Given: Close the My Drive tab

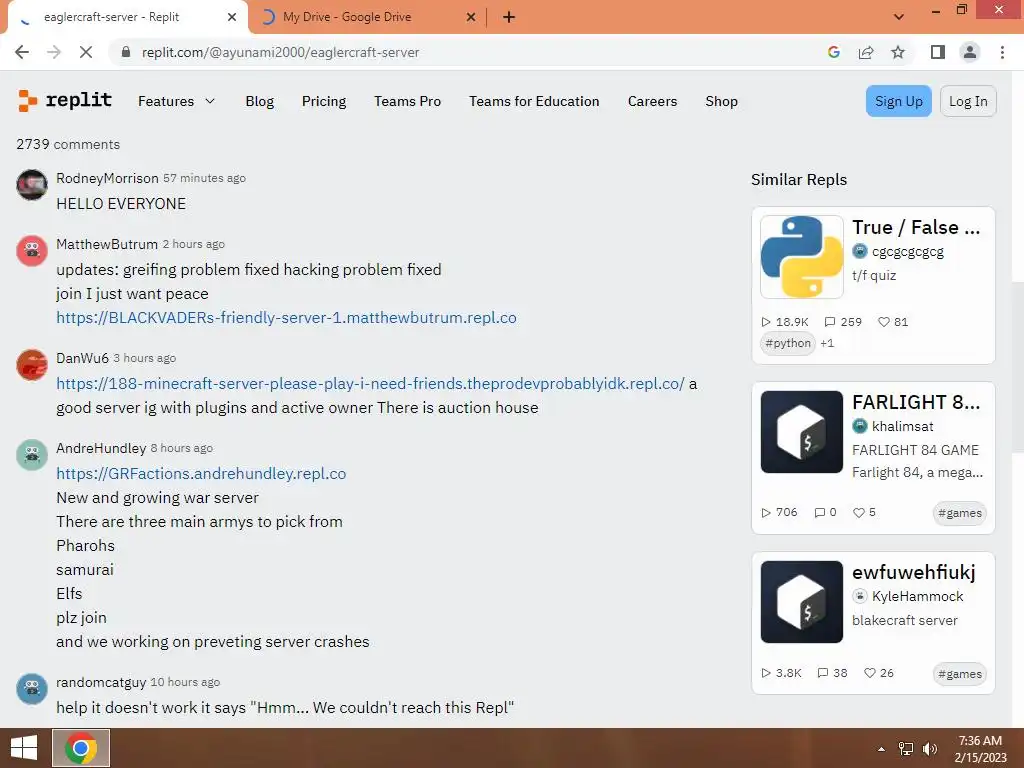Looking at the screenshot, I should (x=471, y=17).
